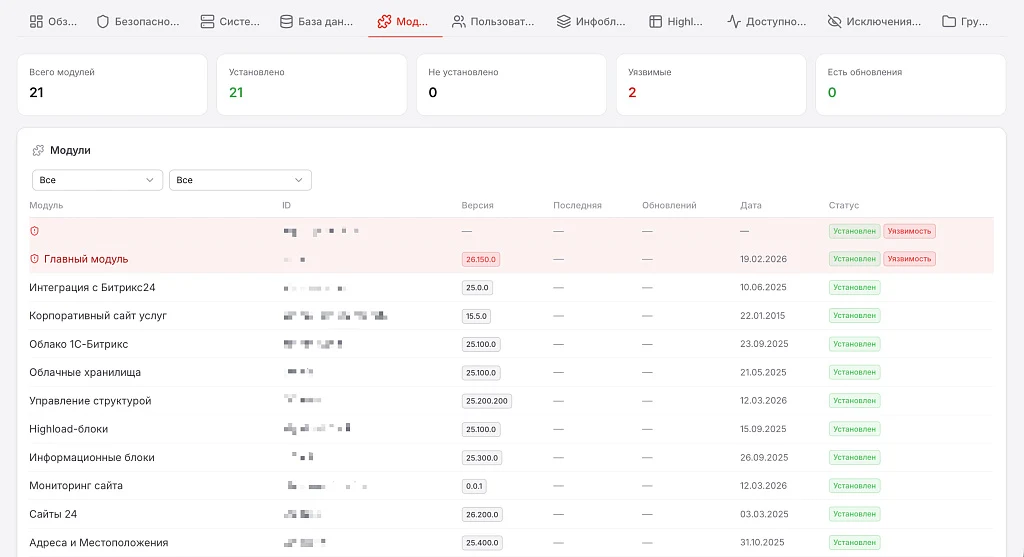Select the Мод... modules tab
1024x557 pixels.
(x=403, y=22)
